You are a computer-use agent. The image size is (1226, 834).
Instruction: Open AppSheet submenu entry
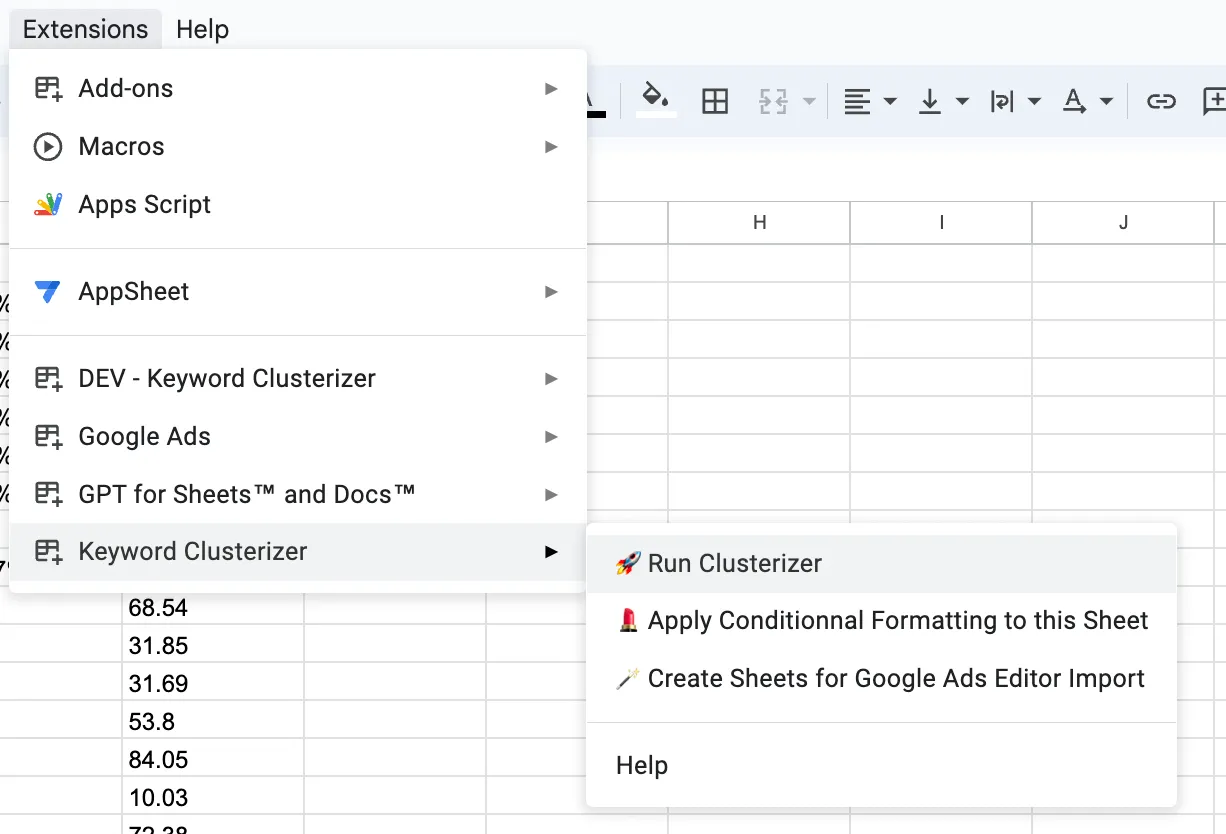coord(298,292)
